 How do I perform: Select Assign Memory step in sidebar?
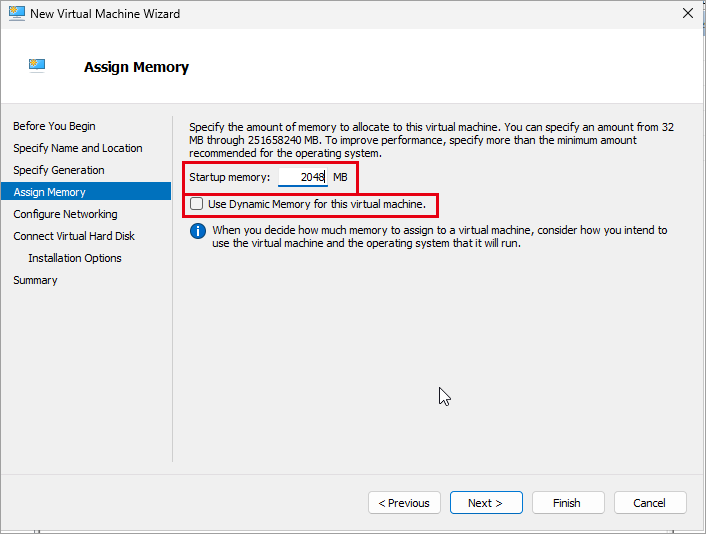pyautogui.click(x=86, y=191)
